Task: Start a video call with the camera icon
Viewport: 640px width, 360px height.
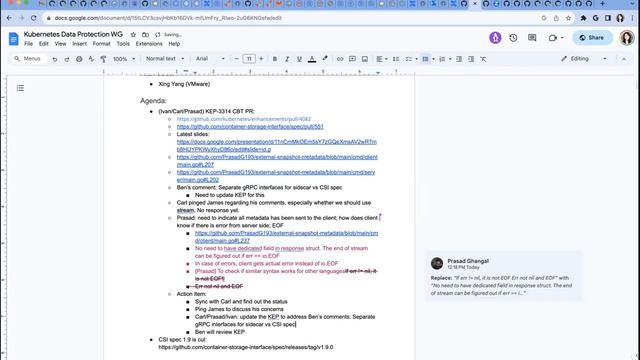Action: [x=553, y=38]
